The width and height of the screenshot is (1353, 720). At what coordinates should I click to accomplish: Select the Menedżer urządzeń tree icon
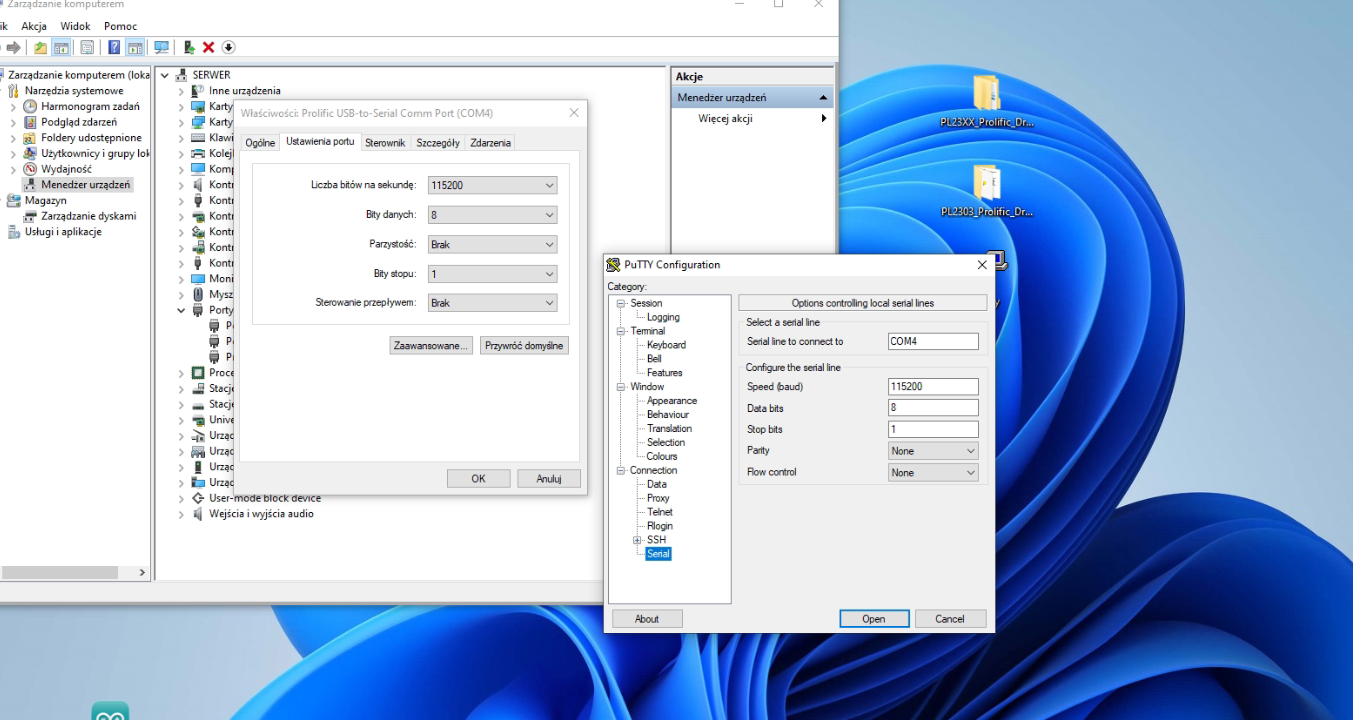coord(31,185)
